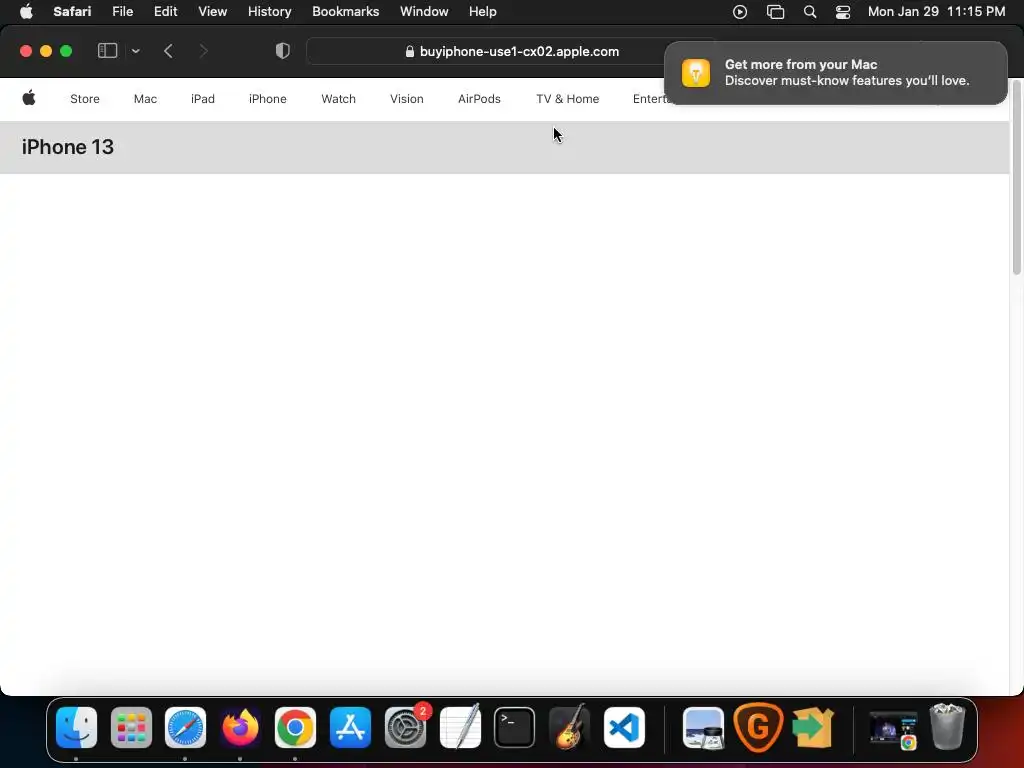Image resolution: width=1024 pixels, height=768 pixels.
Task: Click the Apple logo in site navigation
Action: pos(29,99)
